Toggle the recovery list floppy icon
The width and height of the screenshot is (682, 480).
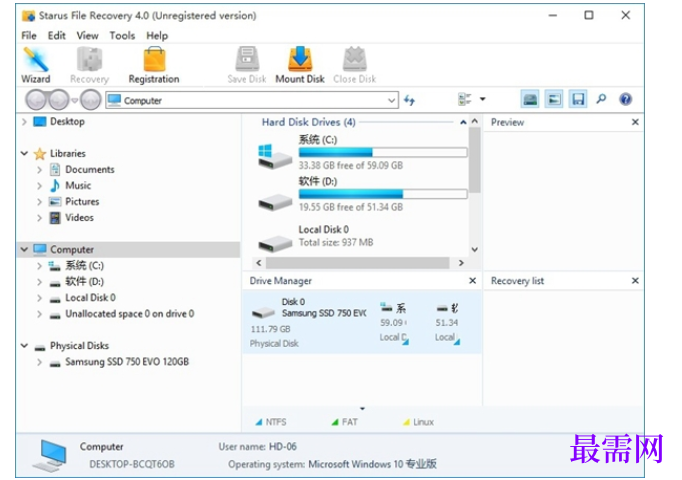tap(578, 100)
